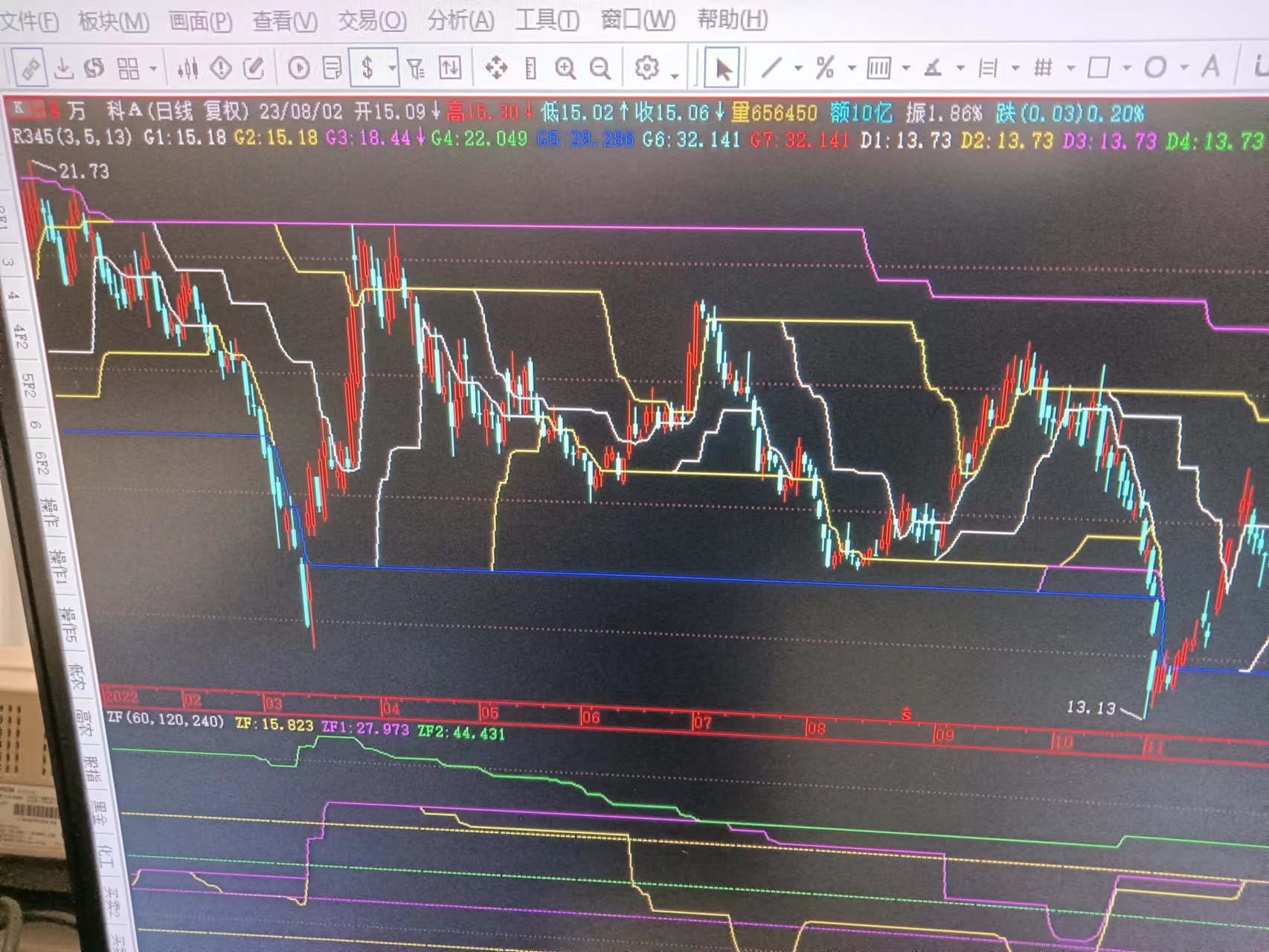This screenshot has height=952, width=1269.
Task: Click the zoom out magnifier icon
Action: pyautogui.click(x=600, y=68)
